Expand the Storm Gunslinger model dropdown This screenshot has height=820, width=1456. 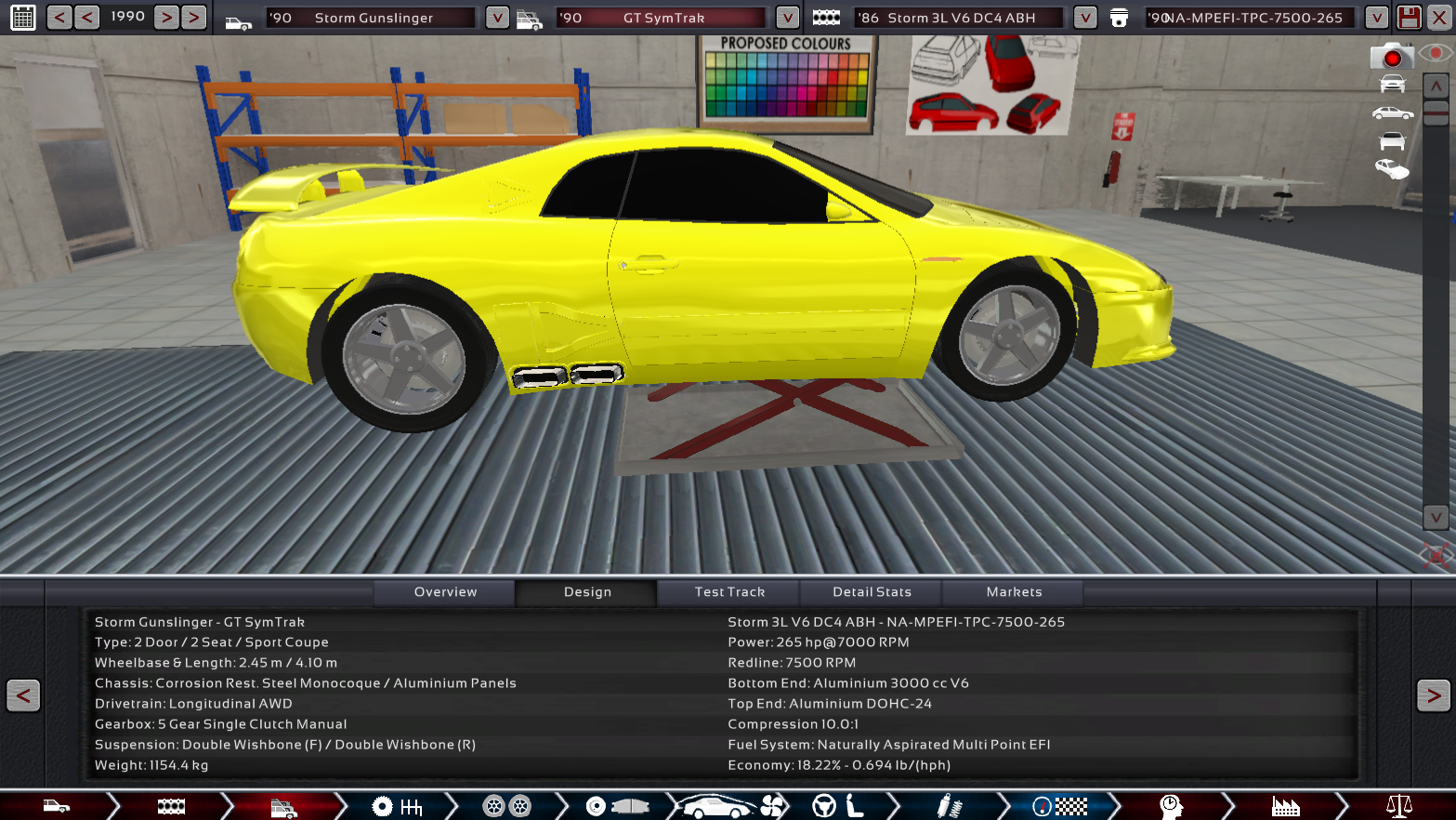tap(497, 18)
